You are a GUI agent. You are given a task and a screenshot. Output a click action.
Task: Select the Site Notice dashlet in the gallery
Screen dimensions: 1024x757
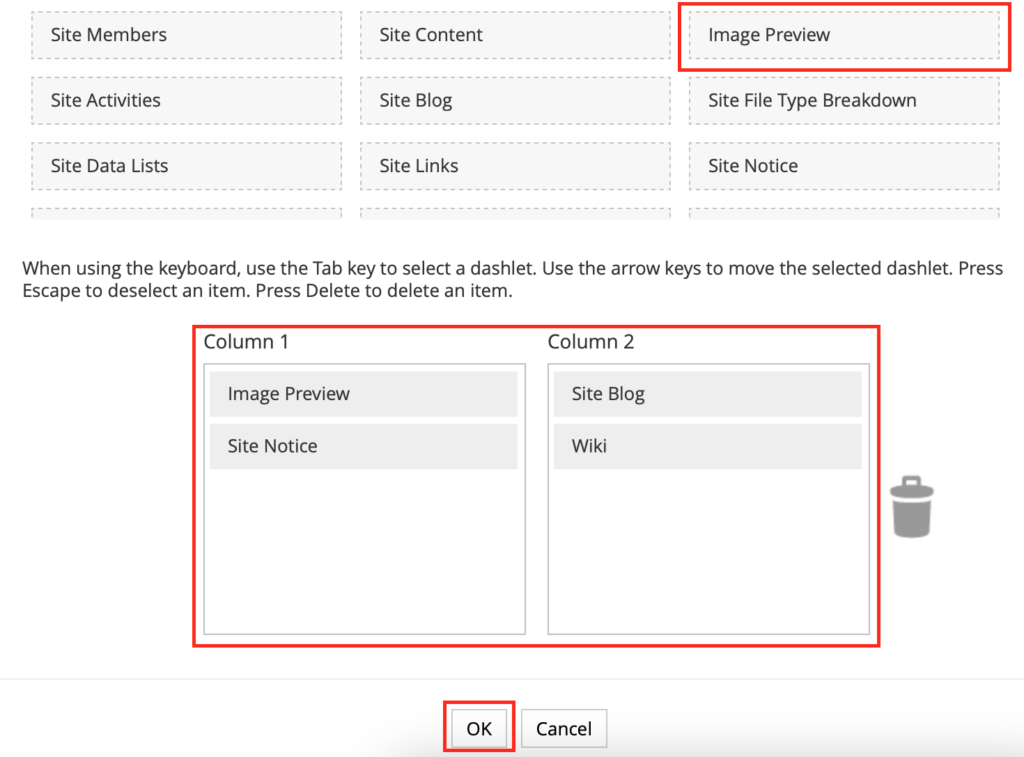pos(843,166)
